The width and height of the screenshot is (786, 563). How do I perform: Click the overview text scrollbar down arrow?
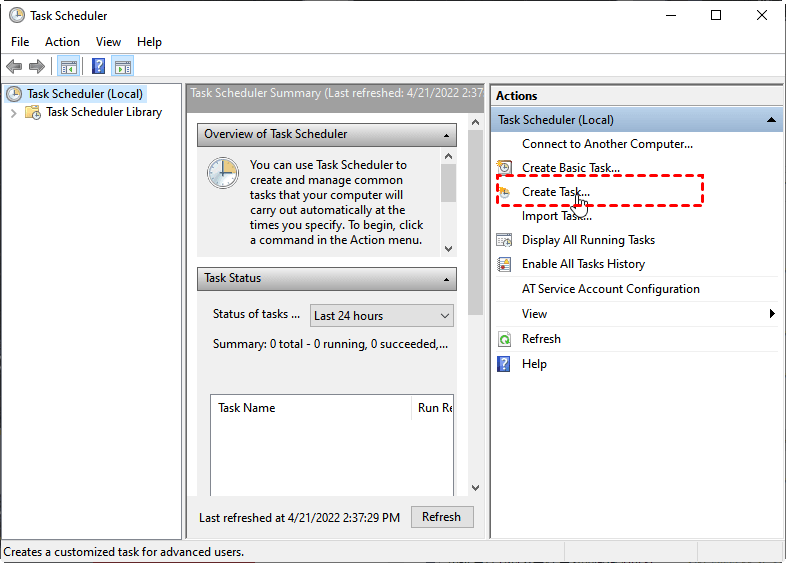click(x=449, y=249)
